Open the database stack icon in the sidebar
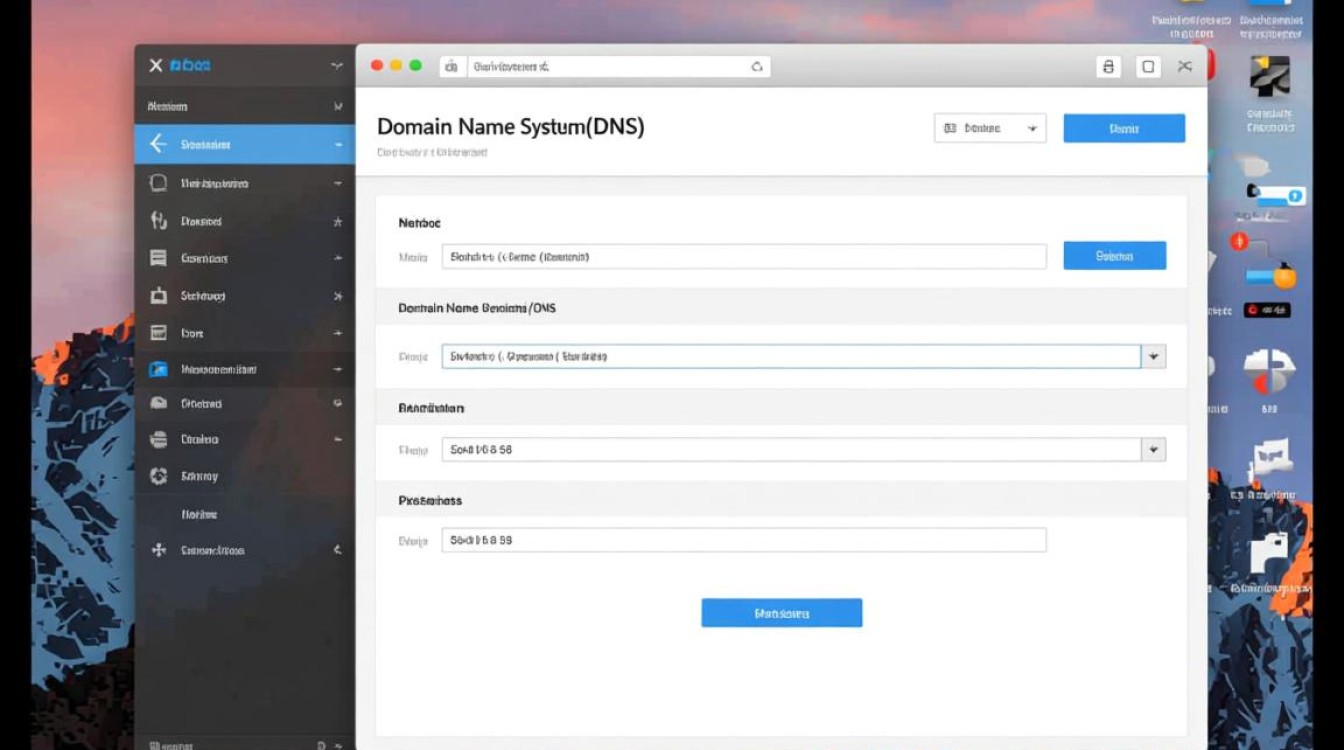This screenshot has height=750, width=1344. click(160, 439)
